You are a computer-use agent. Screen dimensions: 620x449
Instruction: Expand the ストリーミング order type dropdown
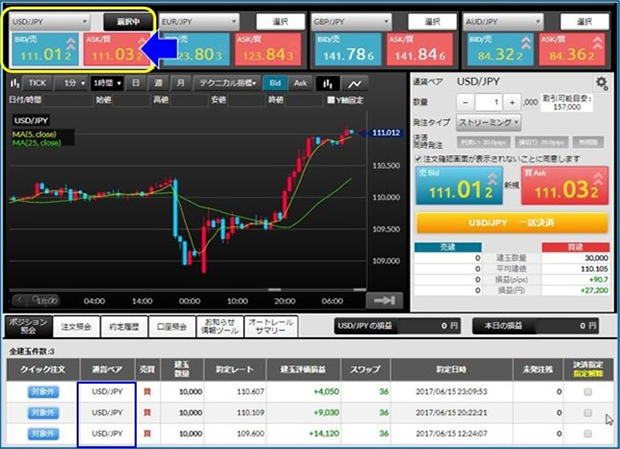click(487, 121)
